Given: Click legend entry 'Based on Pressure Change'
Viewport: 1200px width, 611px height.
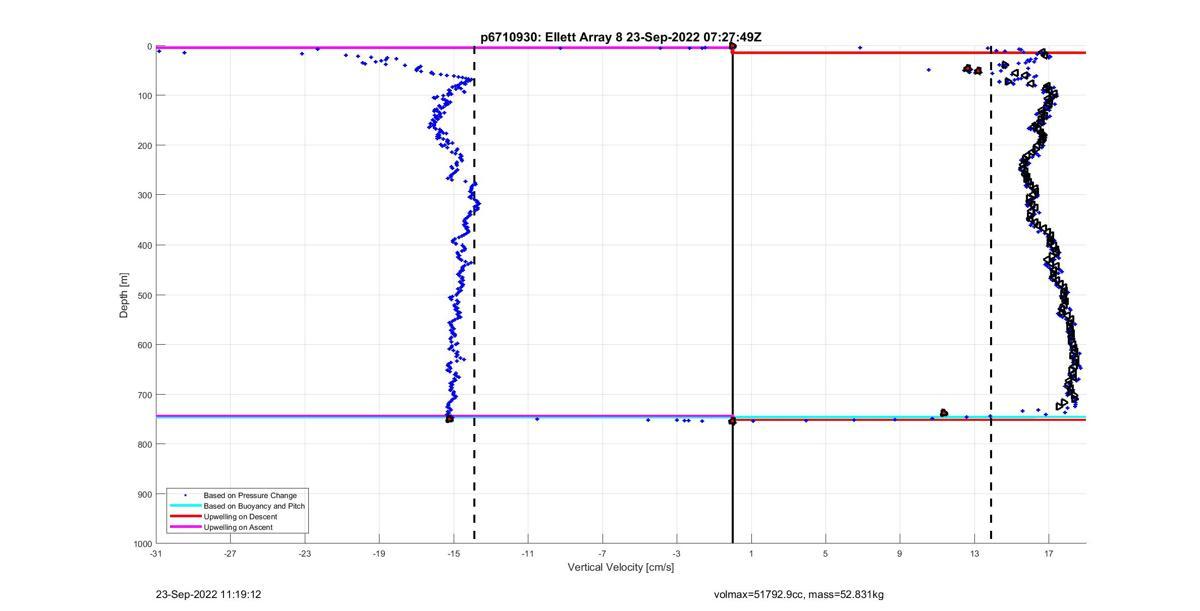Looking at the screenshot, I should coord(250,495).
